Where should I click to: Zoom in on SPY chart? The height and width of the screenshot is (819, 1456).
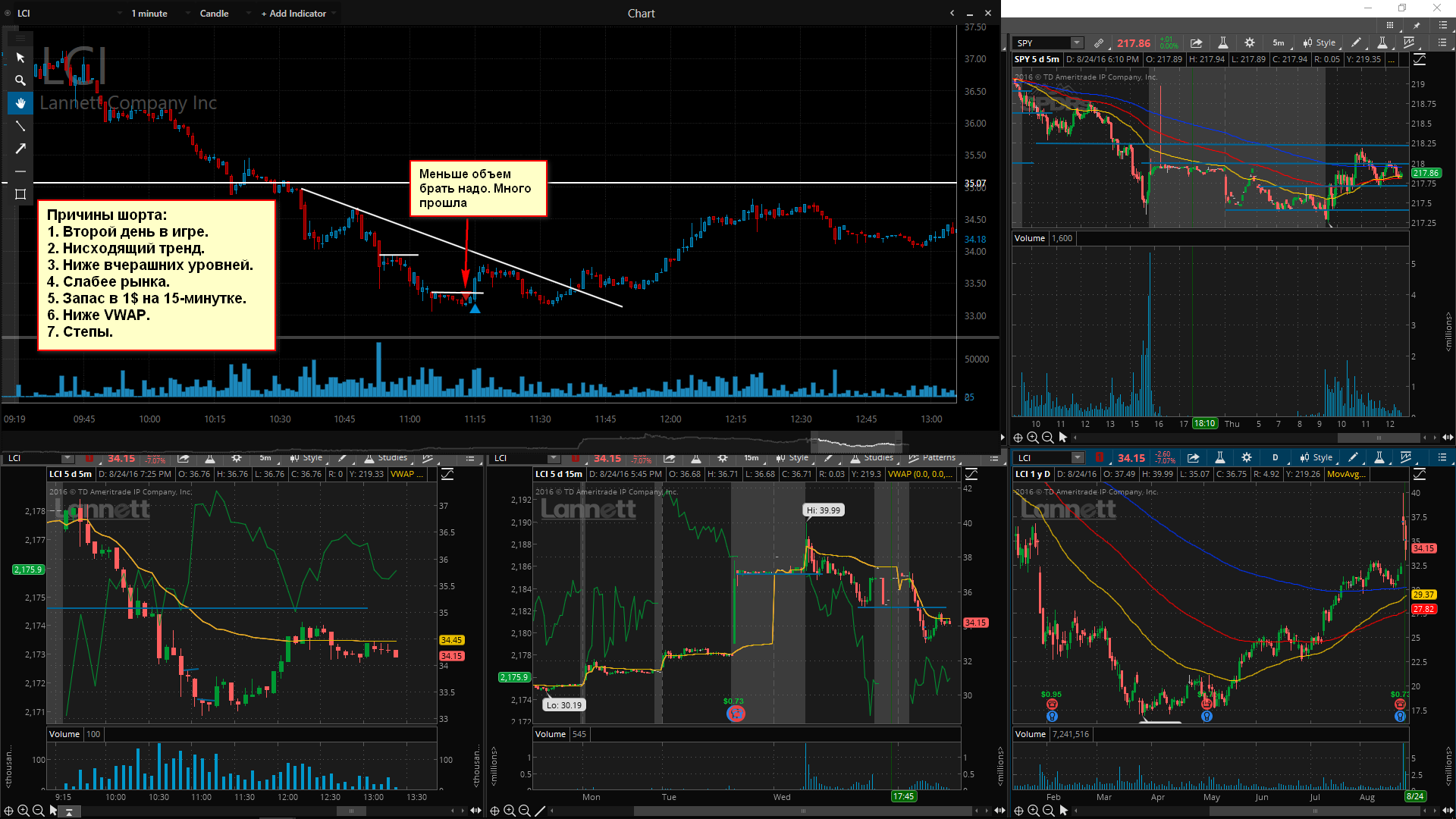pos(1033,438)
